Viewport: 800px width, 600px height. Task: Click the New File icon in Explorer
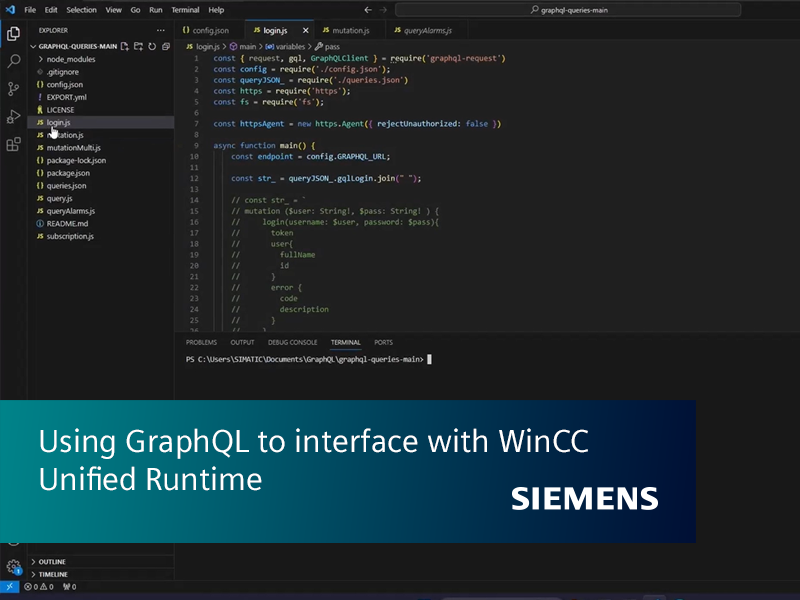click(x=124, y=46)
